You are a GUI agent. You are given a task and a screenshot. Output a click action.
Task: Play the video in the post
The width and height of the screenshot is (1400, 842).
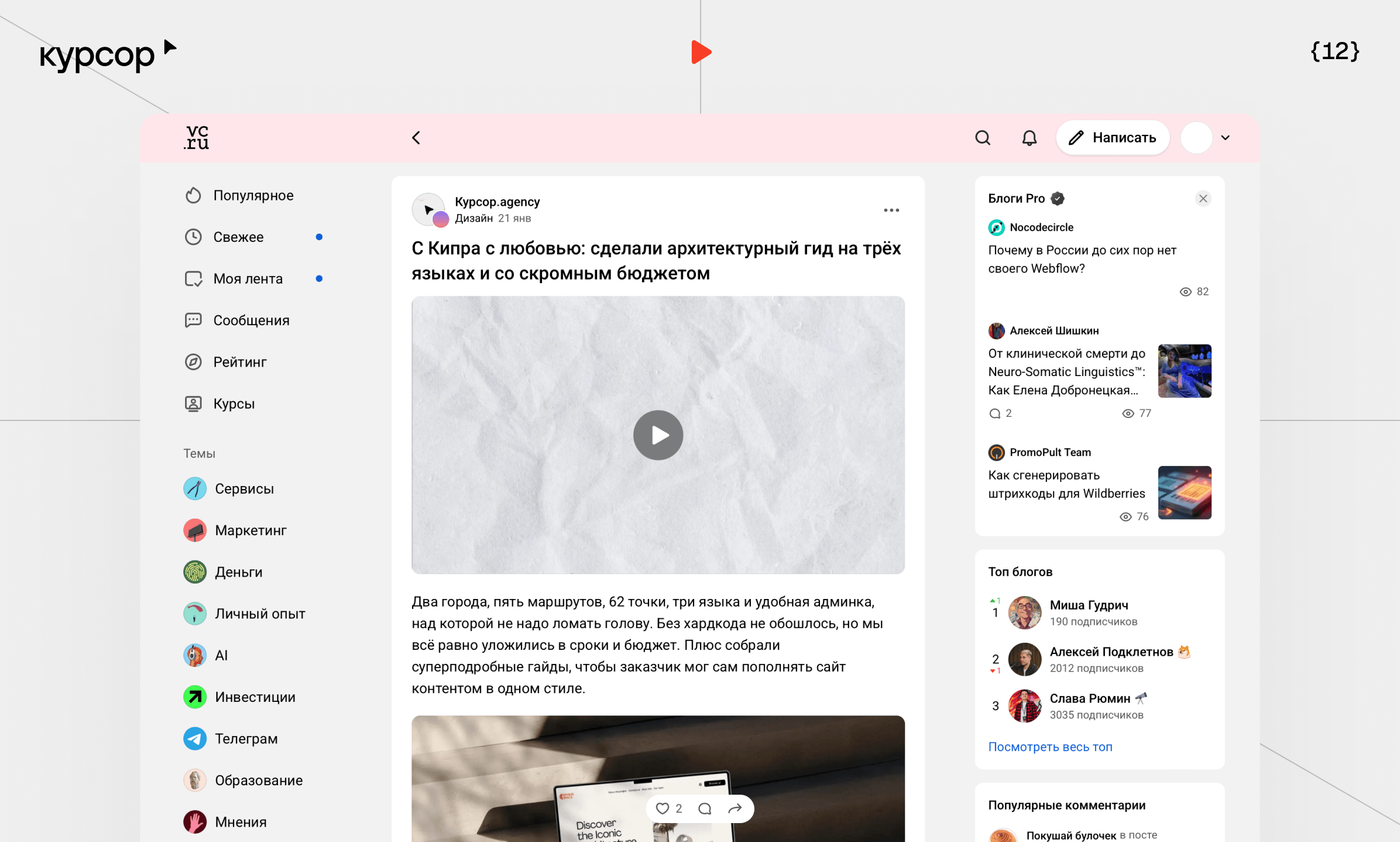tap(658, 435)
